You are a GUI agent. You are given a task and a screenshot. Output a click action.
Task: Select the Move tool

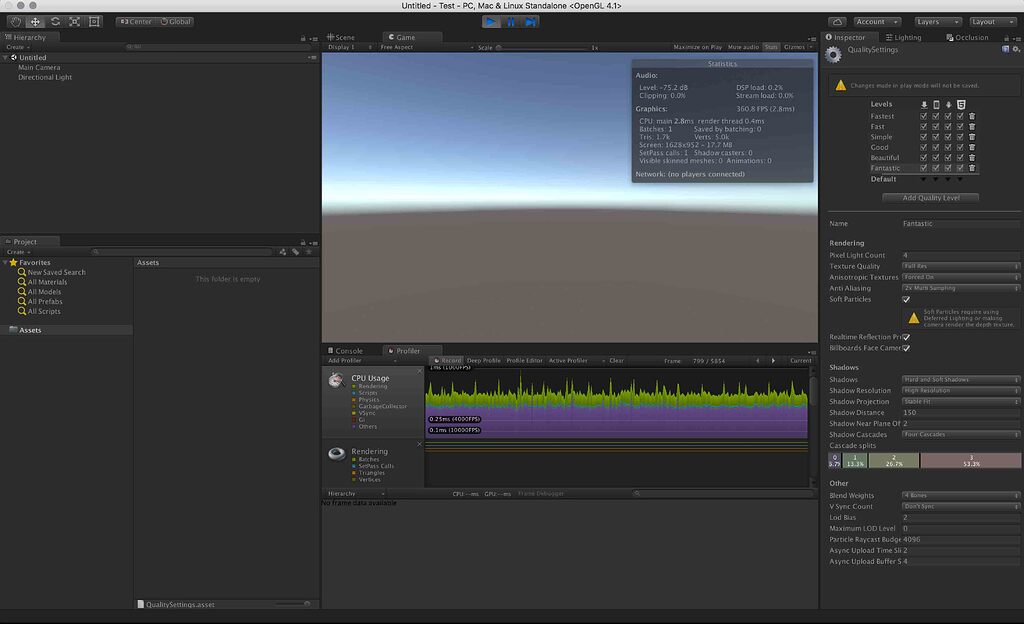coord(33,21)
